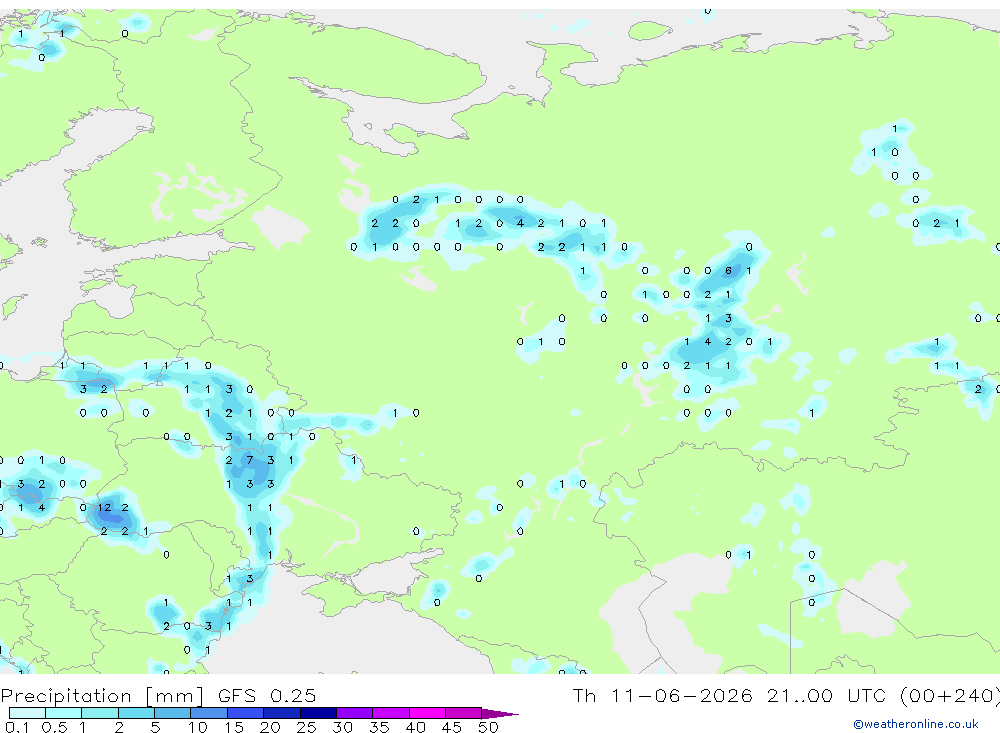Click the '12' precipitation value on the map
The height and width of the screenshot is (733, 1000).
click(x=104, y=508)
